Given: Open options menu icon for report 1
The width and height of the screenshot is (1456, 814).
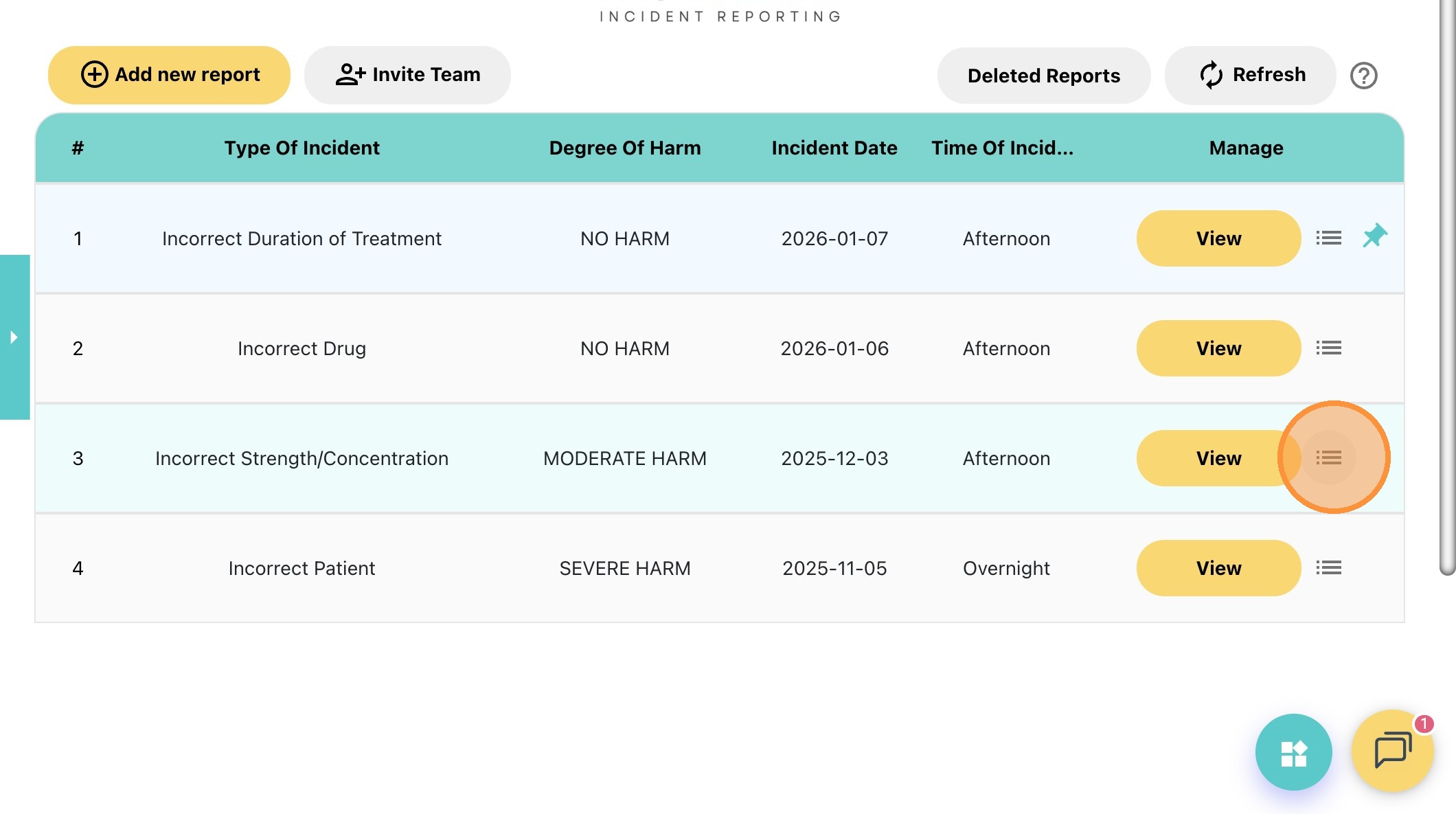Looking at the screenshot, I should coord(1328,238).
